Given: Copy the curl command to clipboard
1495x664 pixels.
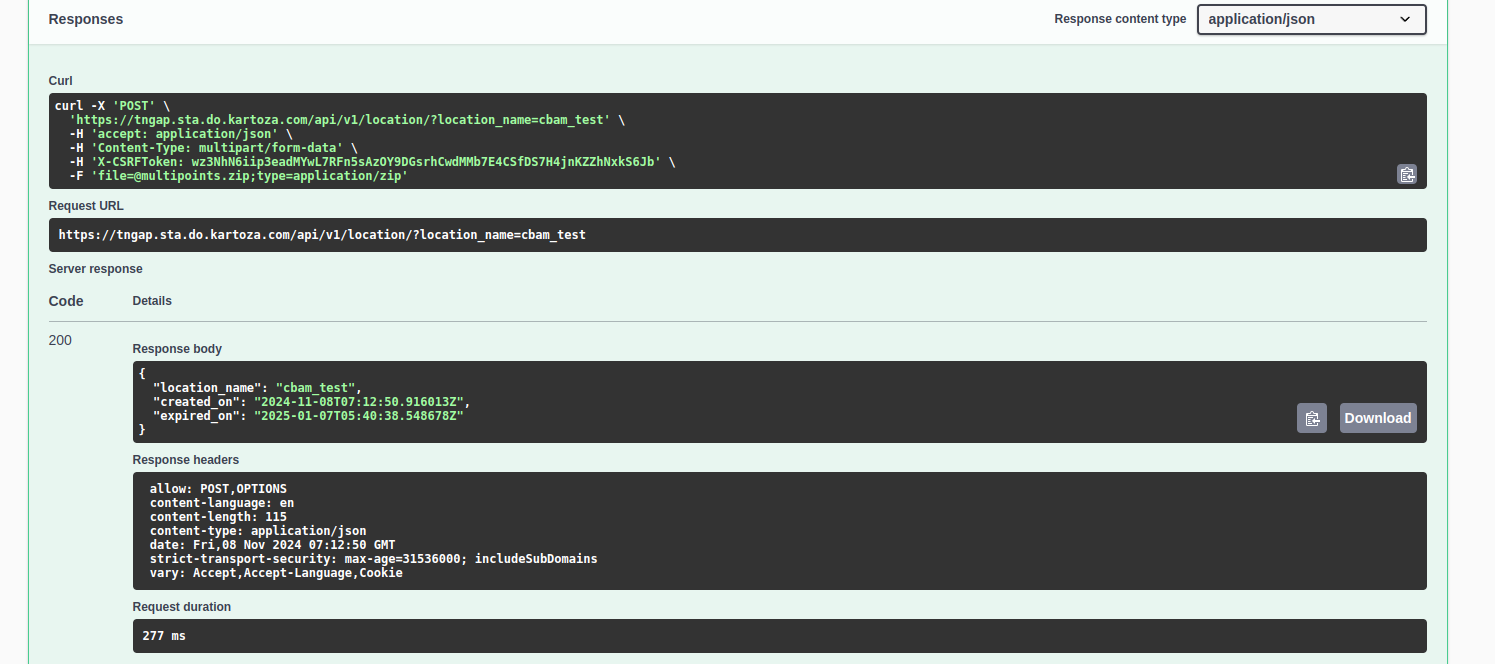Looking at the screenshot, I should 1407,174.
